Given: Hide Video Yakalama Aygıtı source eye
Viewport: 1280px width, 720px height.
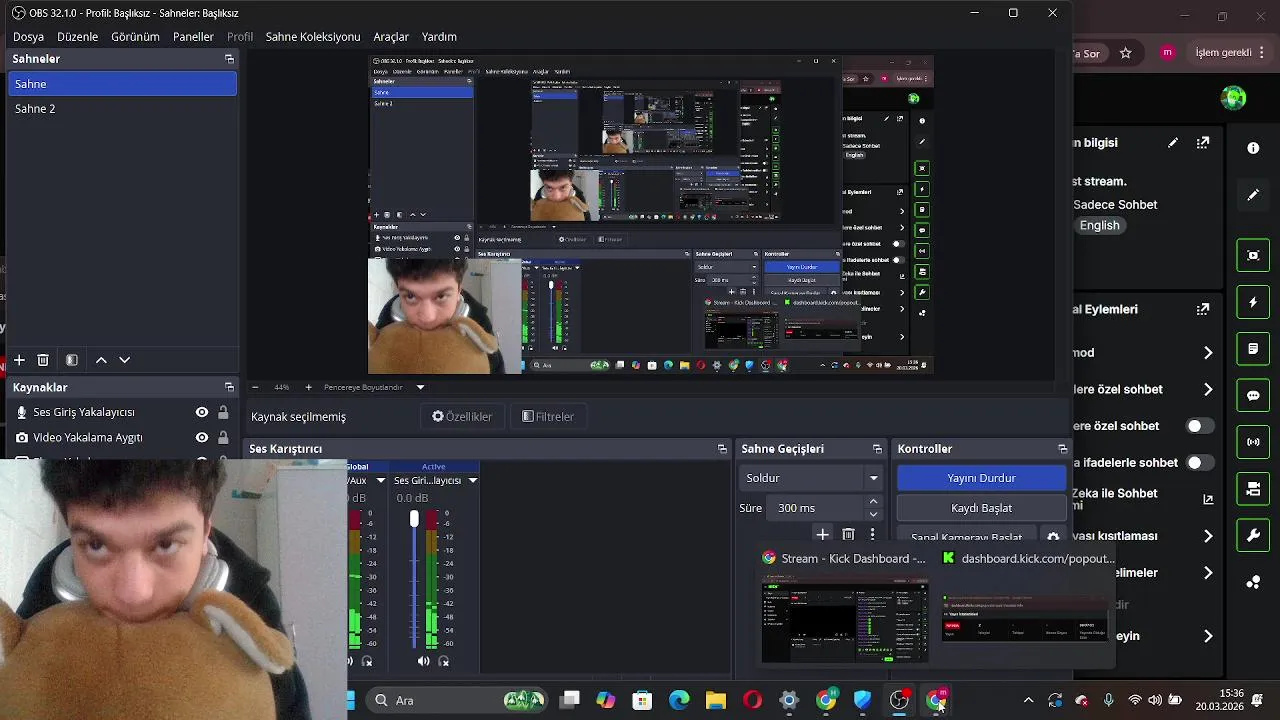Looking at the screenshot, I should (x=202, y=437).
